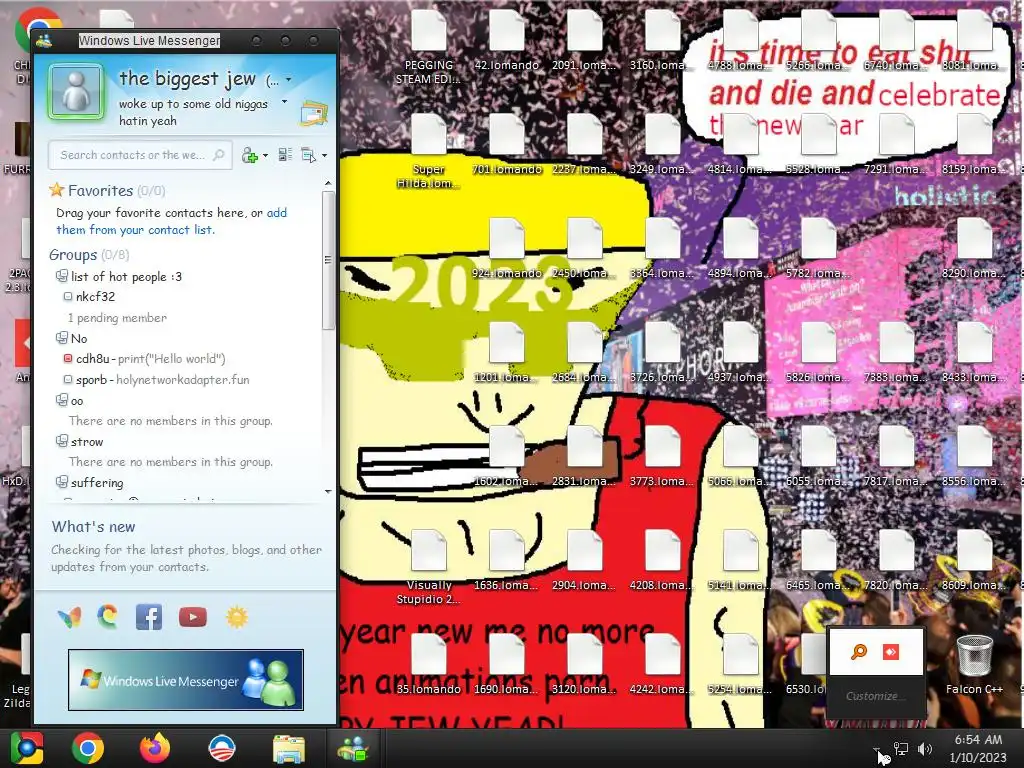The width and height of the screenshot is (1024, 768).
Task: Select the 1636.loma... desktop file
Action: pyautogui.click(x=507, y=560)
